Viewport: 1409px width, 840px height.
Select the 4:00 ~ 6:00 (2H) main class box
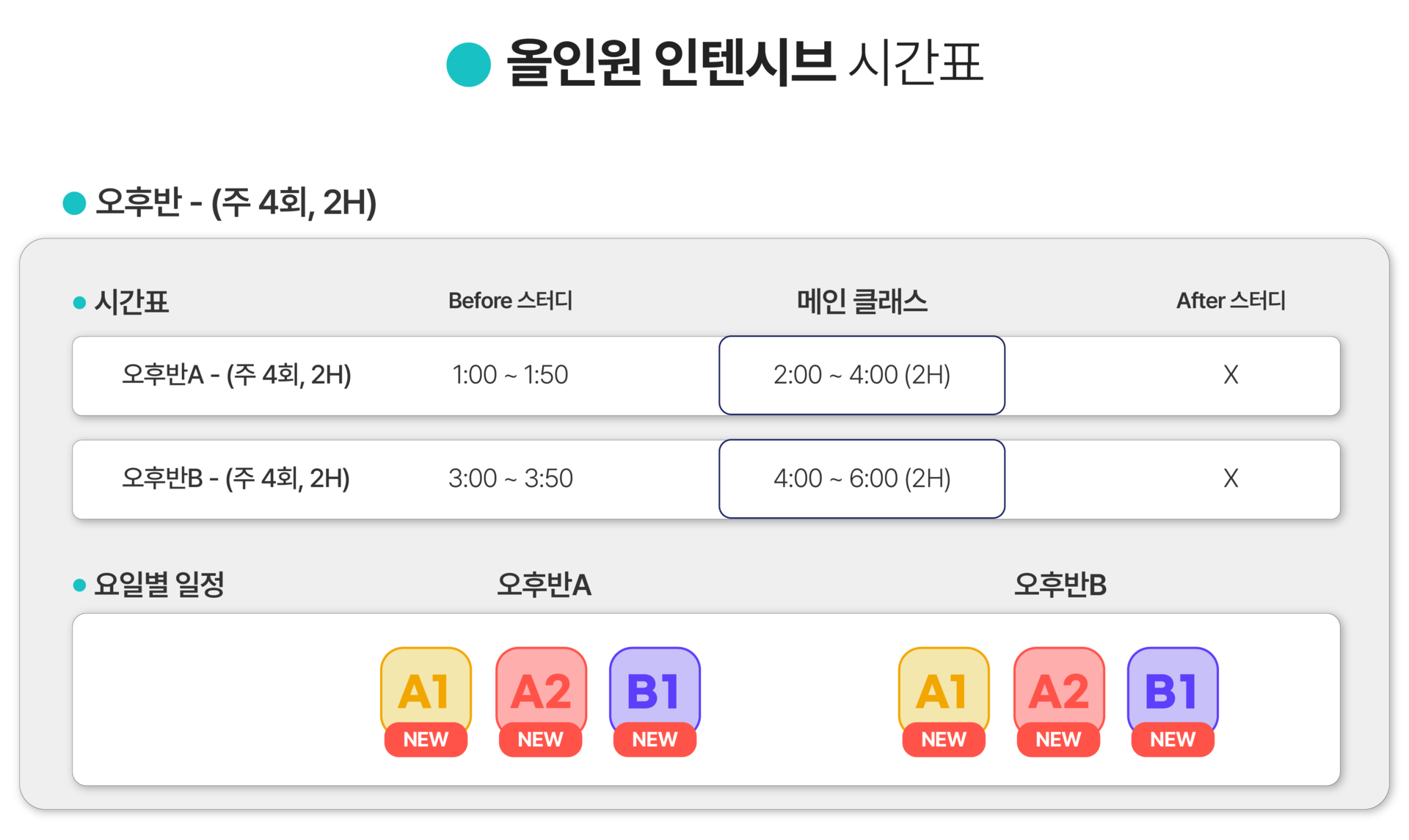862,479
